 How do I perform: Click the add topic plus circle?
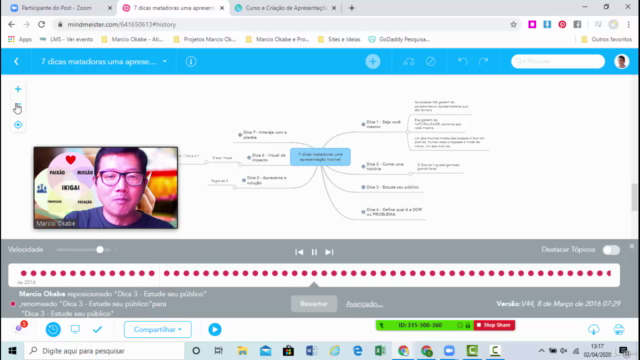(x=373, y=61)
